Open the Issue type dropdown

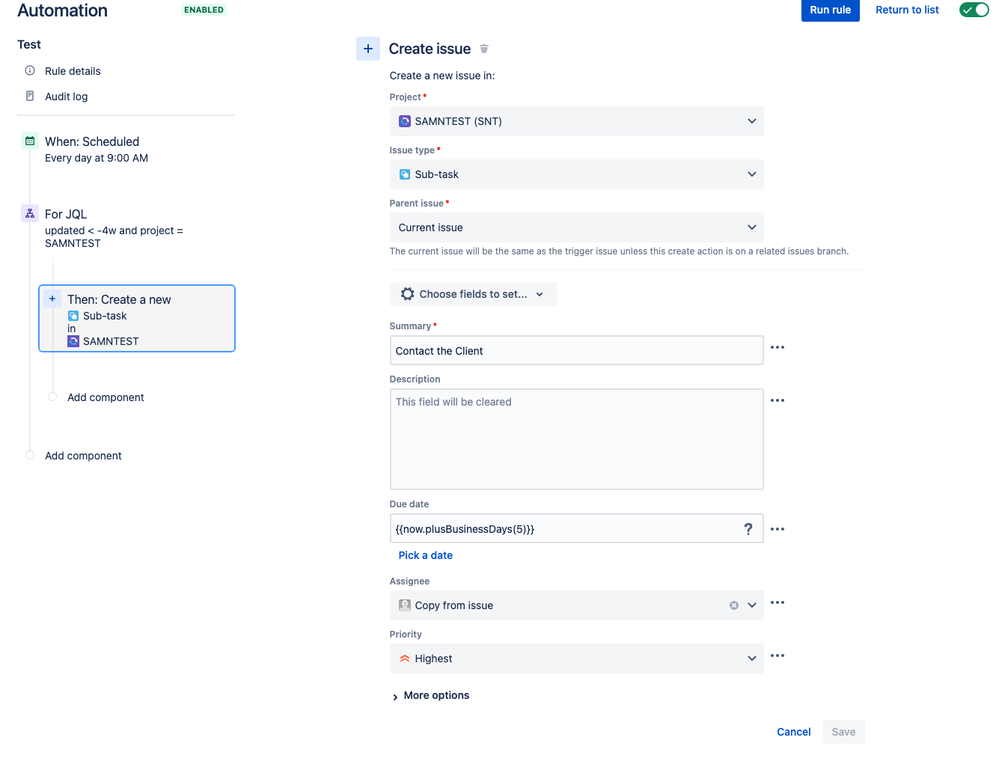(576, 174)
